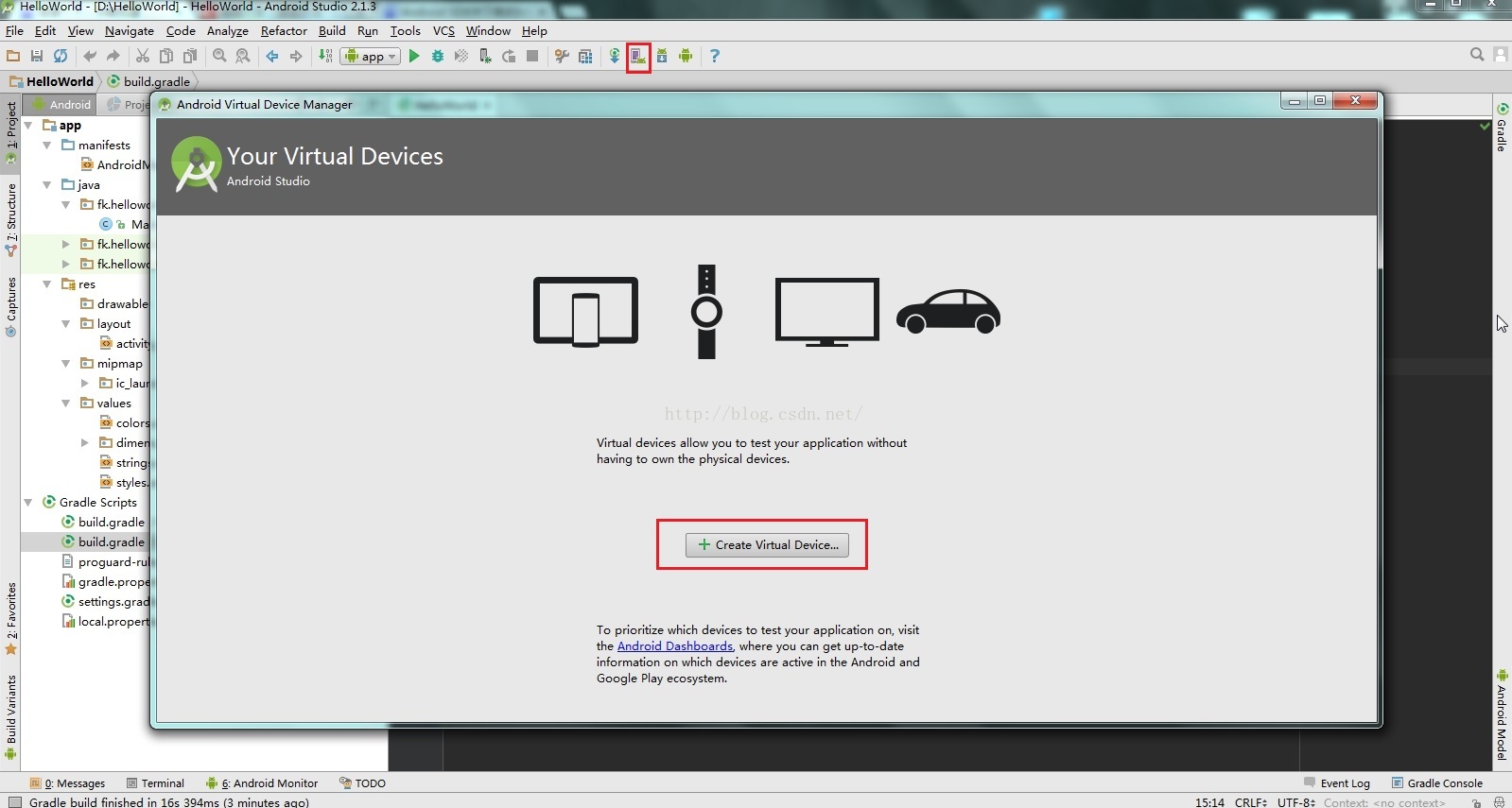Open the Navigate menu
1512x808 pixels.
(129, 30)
